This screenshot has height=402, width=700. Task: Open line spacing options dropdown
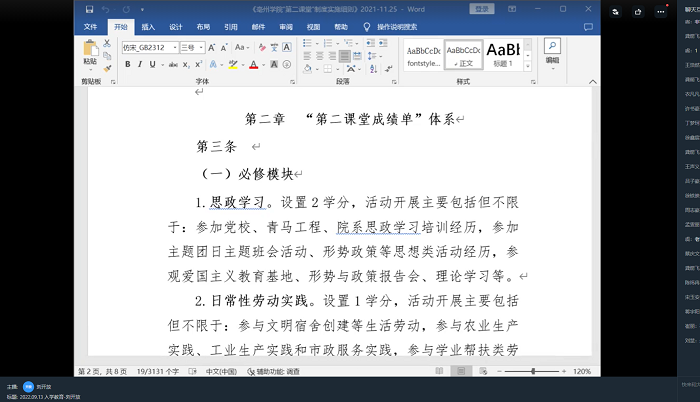coord(375,56)
